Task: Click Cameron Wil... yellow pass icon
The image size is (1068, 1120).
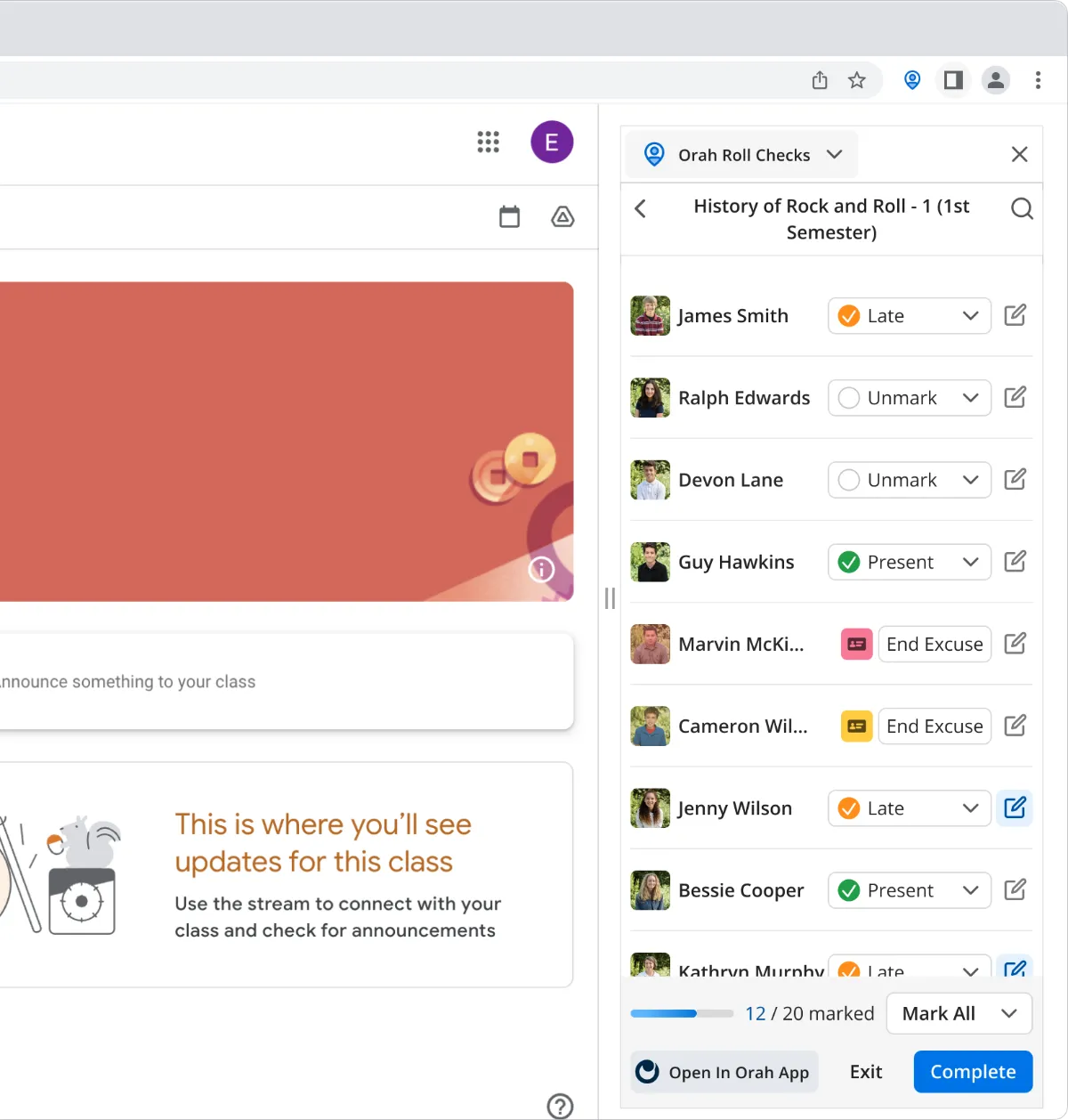Action: click(x=856, y=726)
